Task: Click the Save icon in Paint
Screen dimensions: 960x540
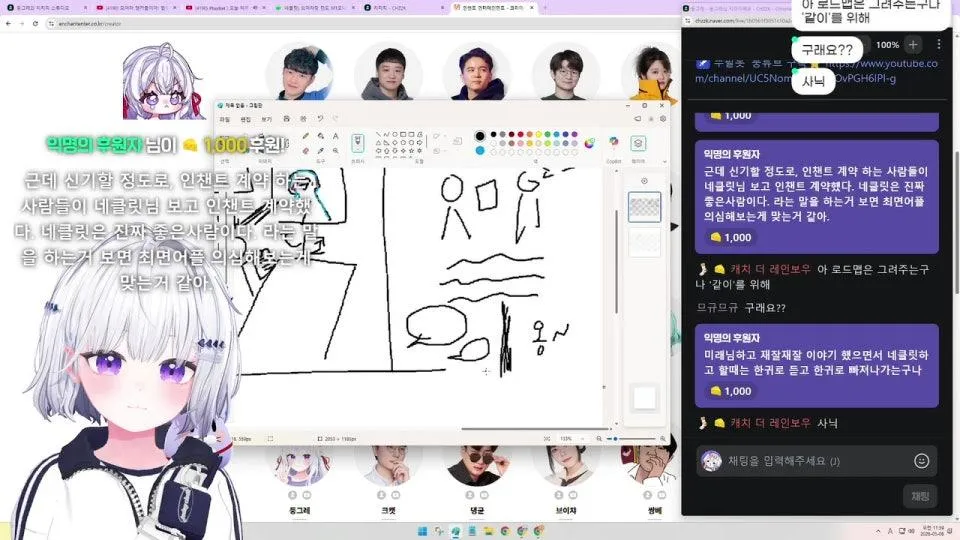Action: (286, 119)
